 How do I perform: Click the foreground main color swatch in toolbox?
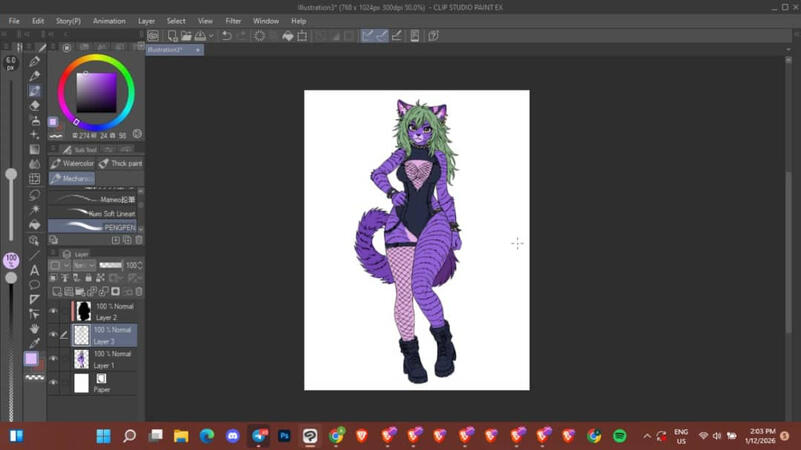31,359
